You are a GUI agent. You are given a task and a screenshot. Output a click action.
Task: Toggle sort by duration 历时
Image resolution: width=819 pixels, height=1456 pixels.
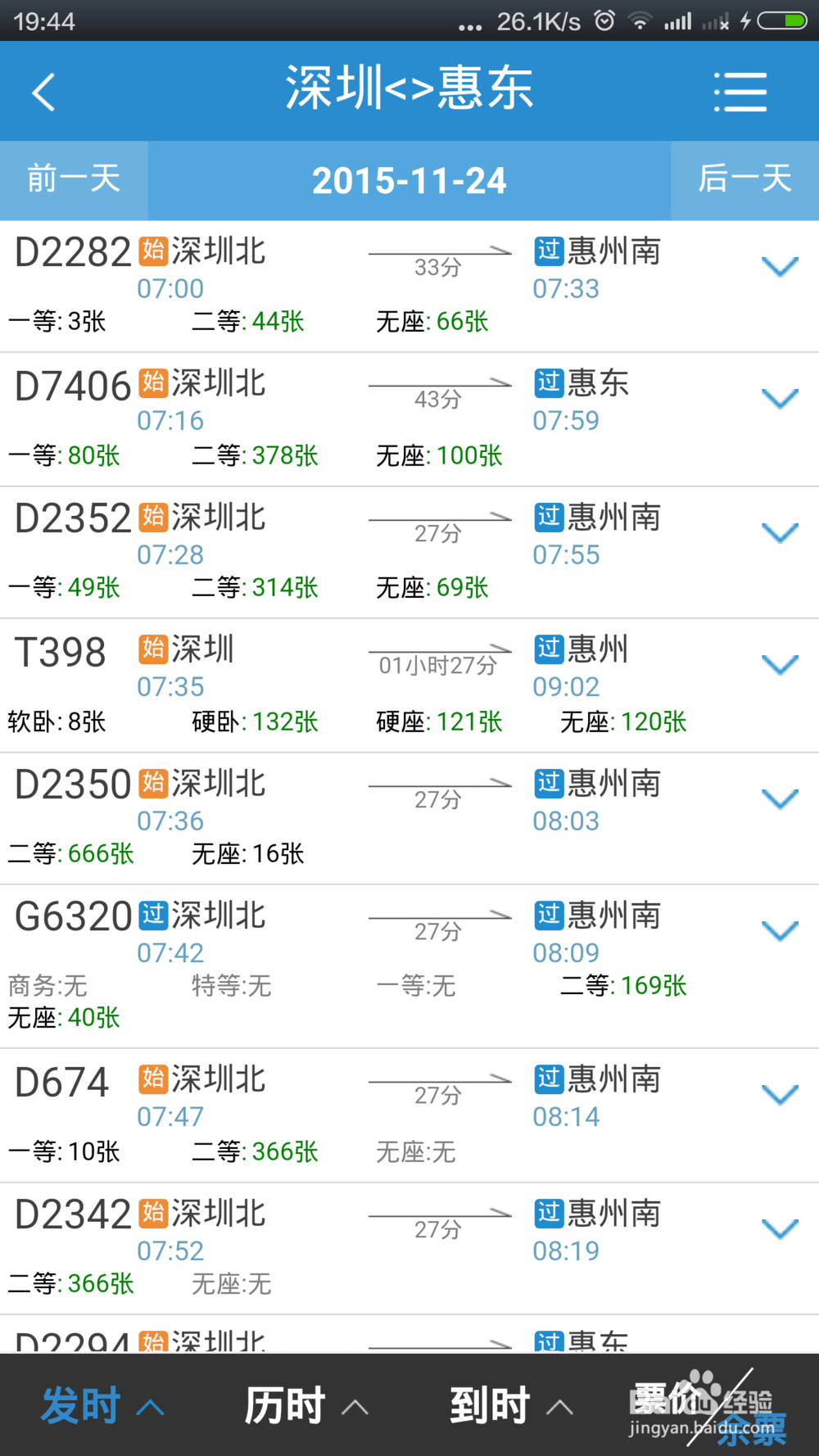pyautogui.click(x=307, y=1405)
